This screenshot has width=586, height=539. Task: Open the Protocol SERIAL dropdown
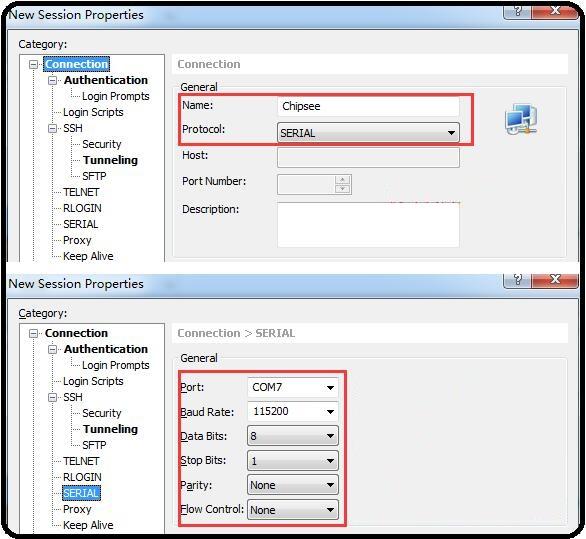[x=368, y=133]
